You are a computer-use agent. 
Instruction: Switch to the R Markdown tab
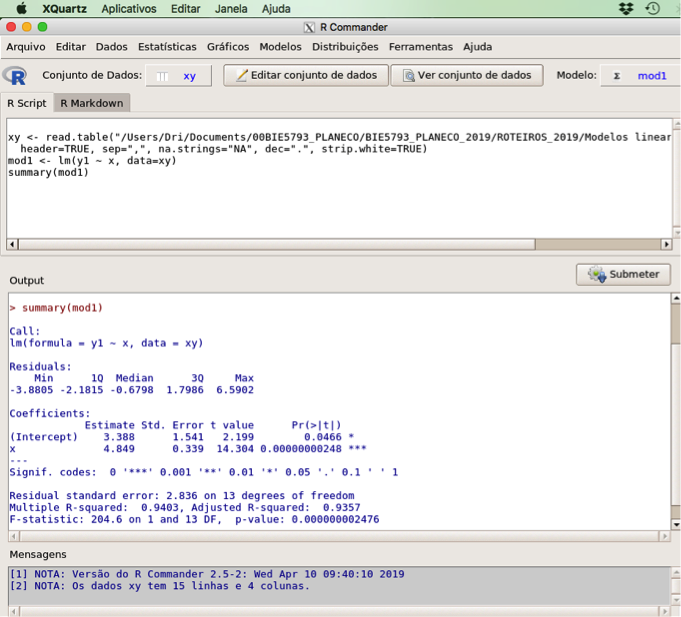91,103
